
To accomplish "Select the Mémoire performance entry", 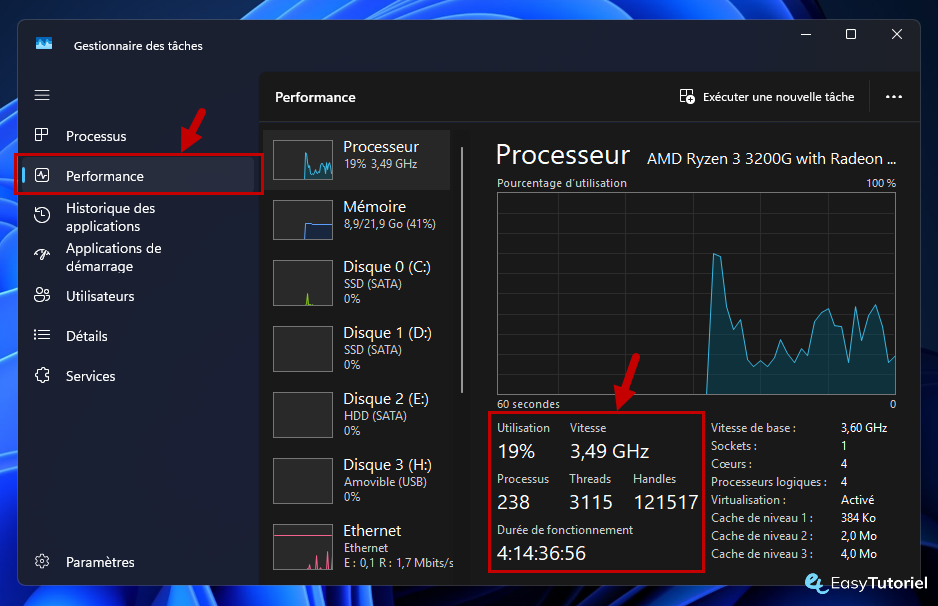I will coord(358,219).
